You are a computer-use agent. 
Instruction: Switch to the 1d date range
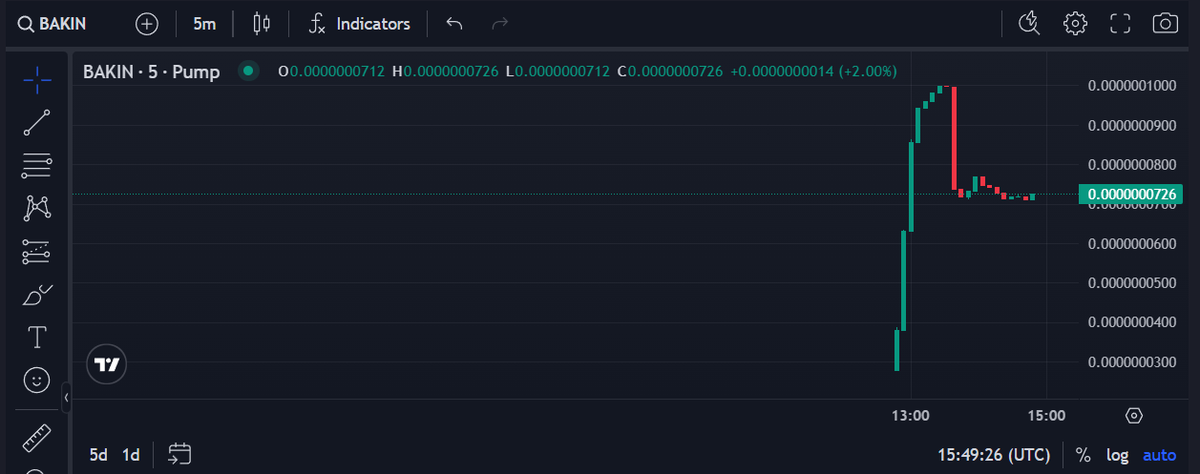coord(131,454)
